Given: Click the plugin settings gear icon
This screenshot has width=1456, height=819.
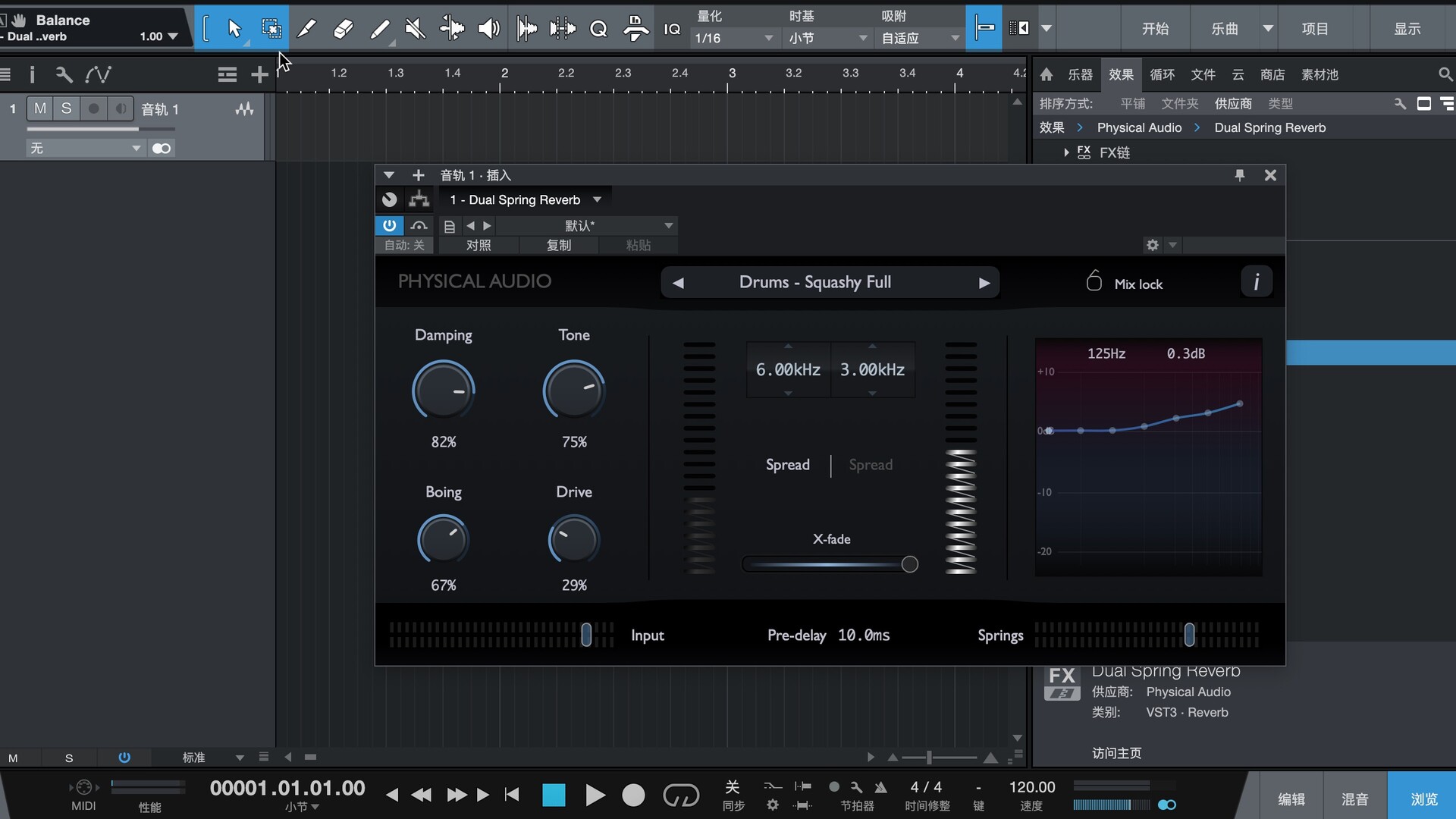Looking at the screenshot, I should tap(1153, 245).
